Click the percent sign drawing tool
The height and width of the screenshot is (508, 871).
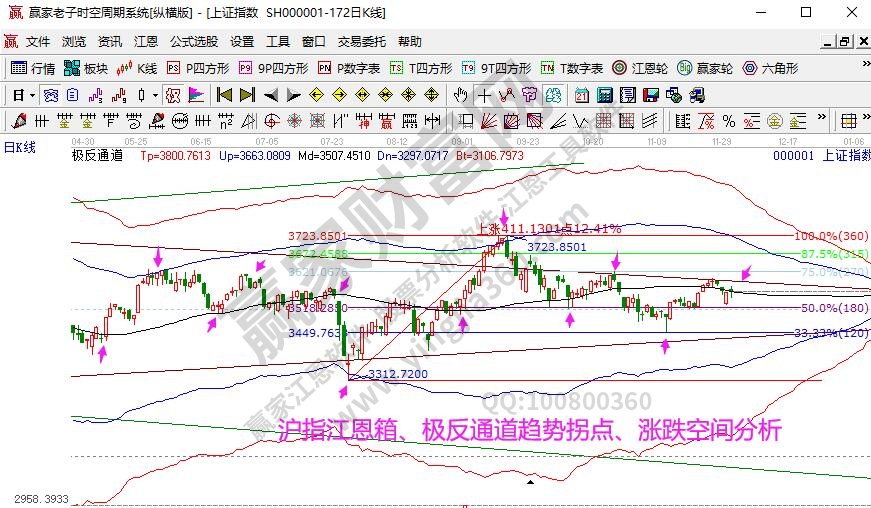click(x=728, y=121)
